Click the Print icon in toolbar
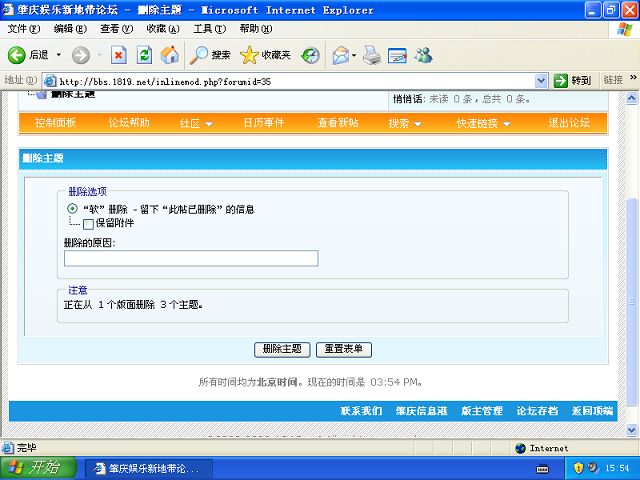 coord(371,55)
